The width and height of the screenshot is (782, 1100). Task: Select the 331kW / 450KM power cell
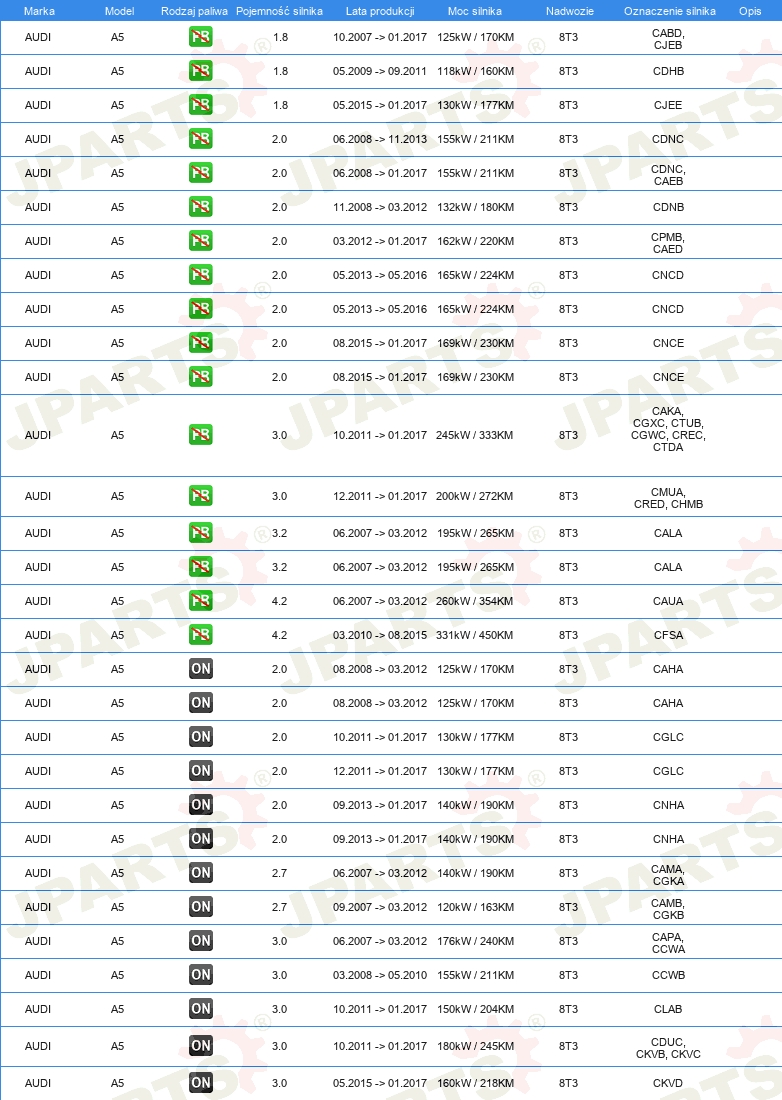475,635
